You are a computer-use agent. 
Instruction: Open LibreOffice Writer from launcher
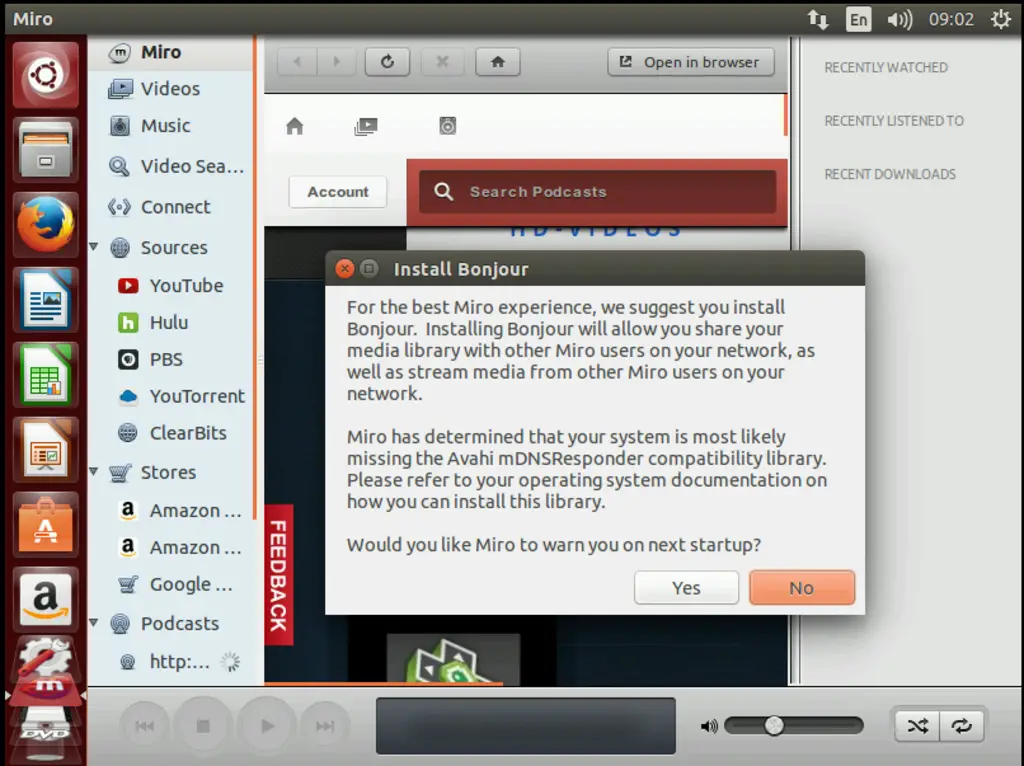(45, 300)
